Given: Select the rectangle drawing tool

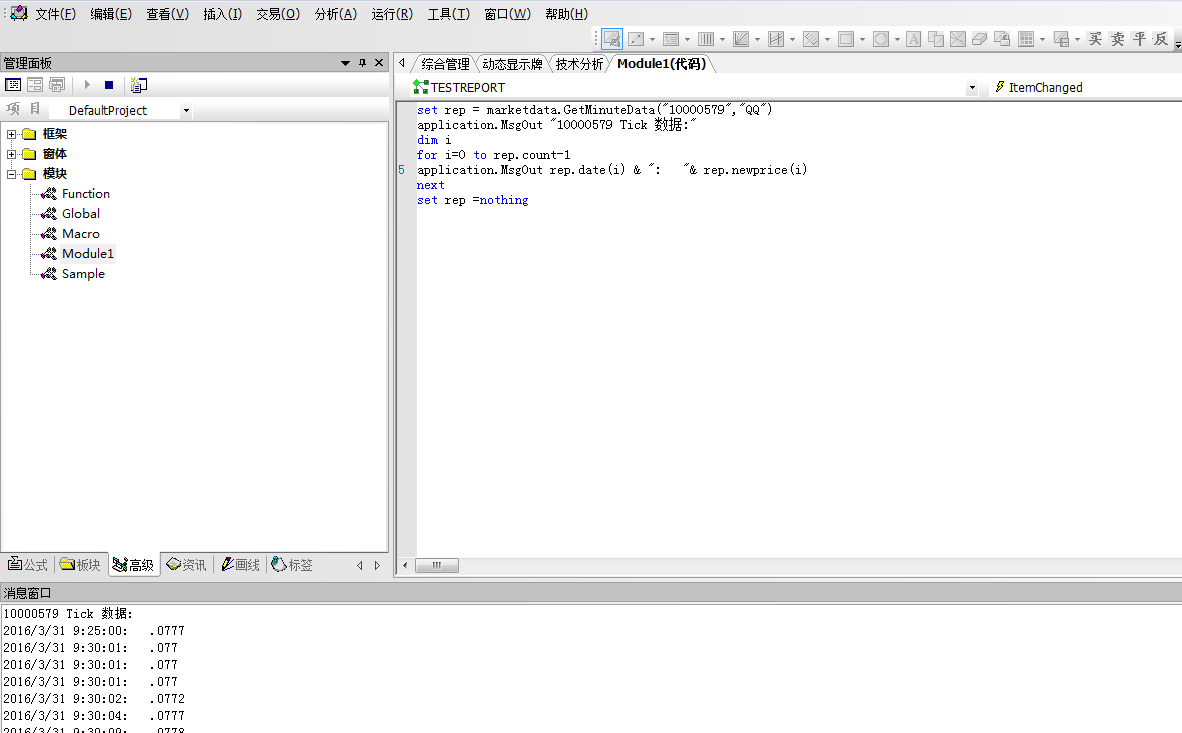Looking at the screenshot, I should pyautogui.click(x=846, y=39).
